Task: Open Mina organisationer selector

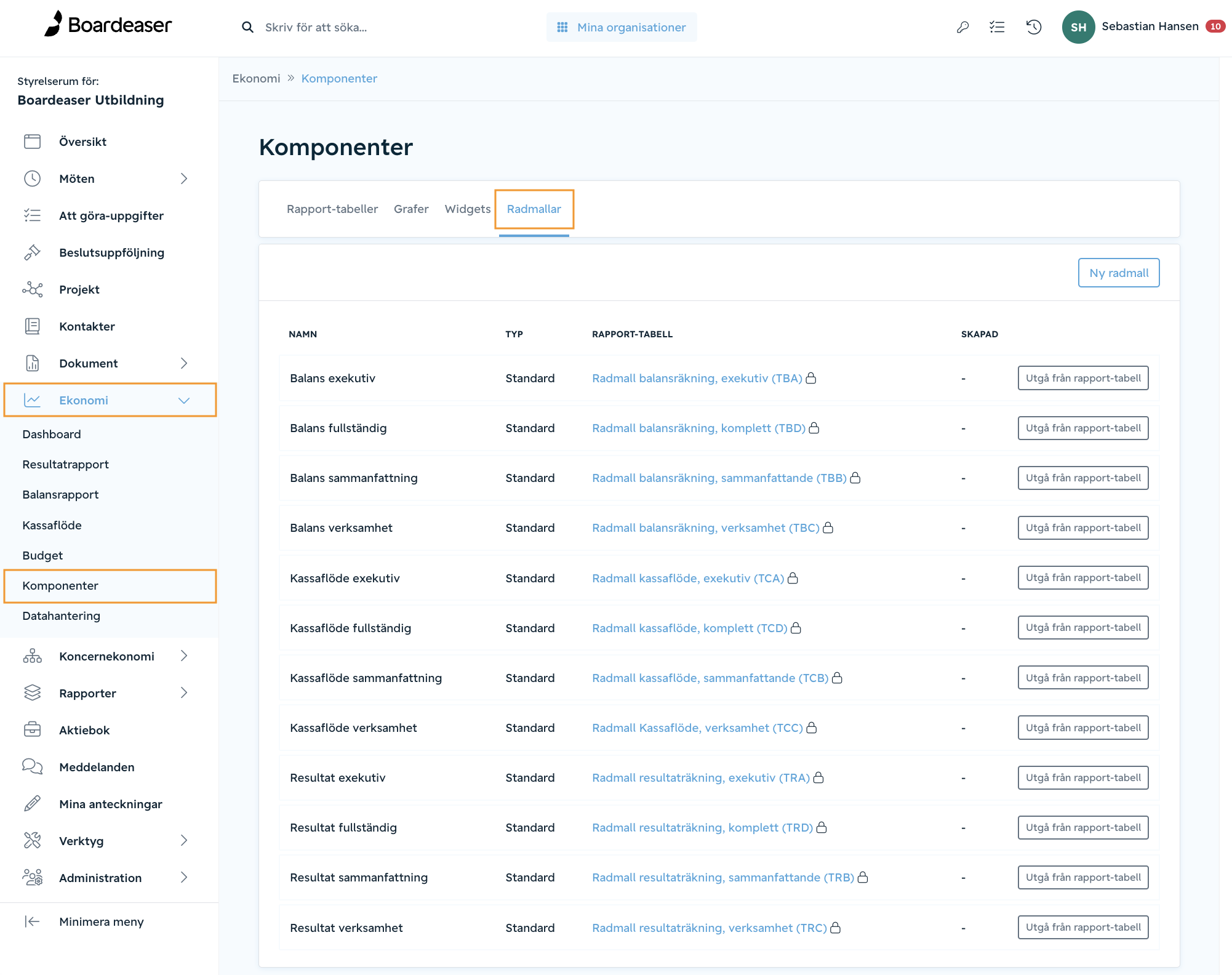Action: 622,27
